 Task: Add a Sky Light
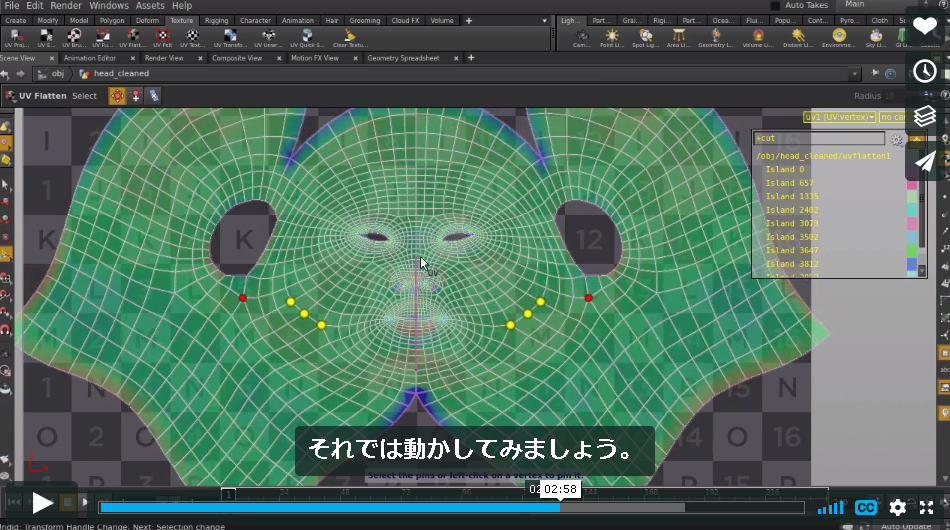(x=875, y=38)
